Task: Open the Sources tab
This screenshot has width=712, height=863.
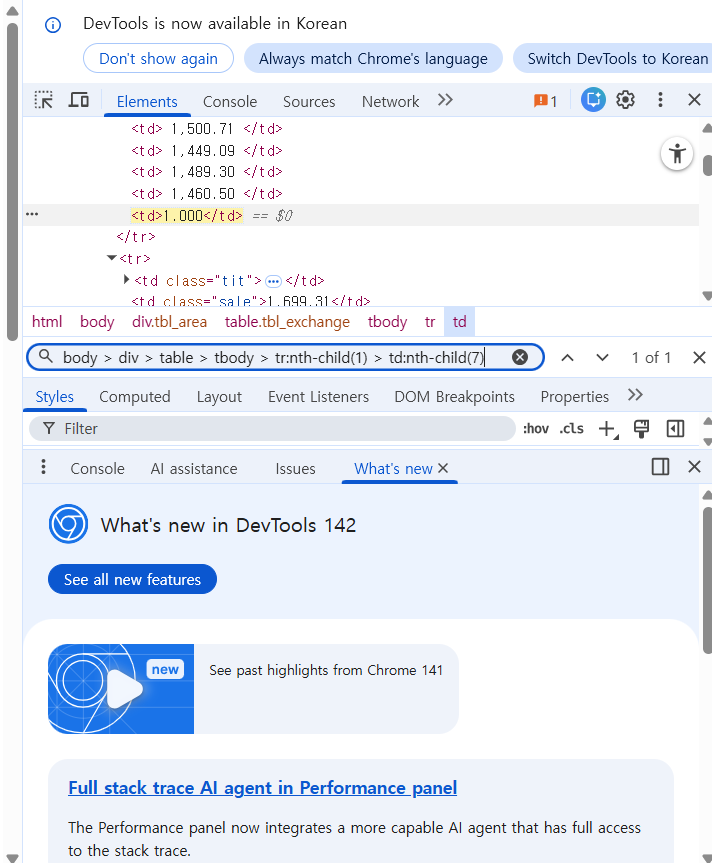Action: click(309, 102)
